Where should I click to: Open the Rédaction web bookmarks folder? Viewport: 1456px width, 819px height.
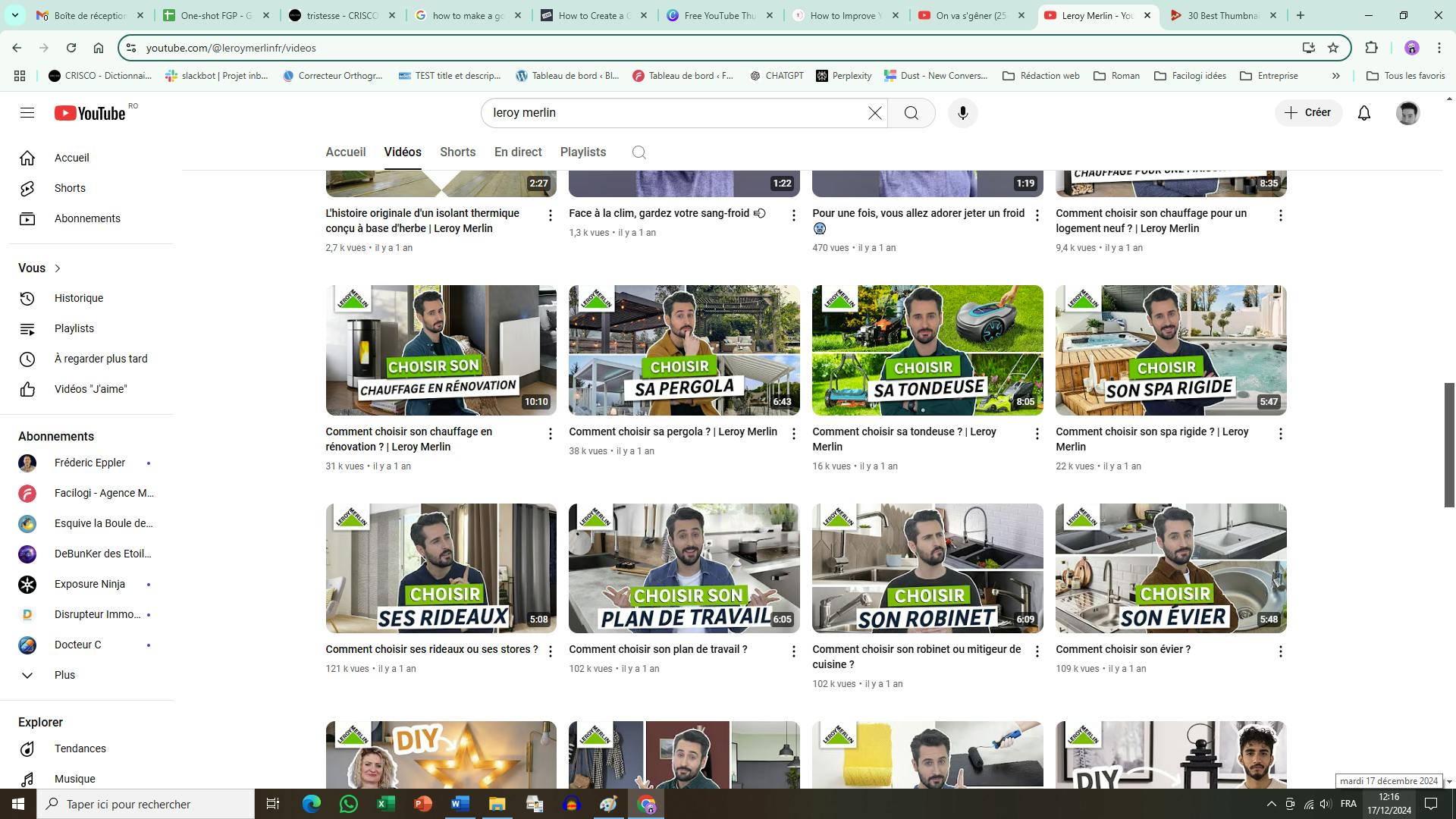tap(1040, 76)
